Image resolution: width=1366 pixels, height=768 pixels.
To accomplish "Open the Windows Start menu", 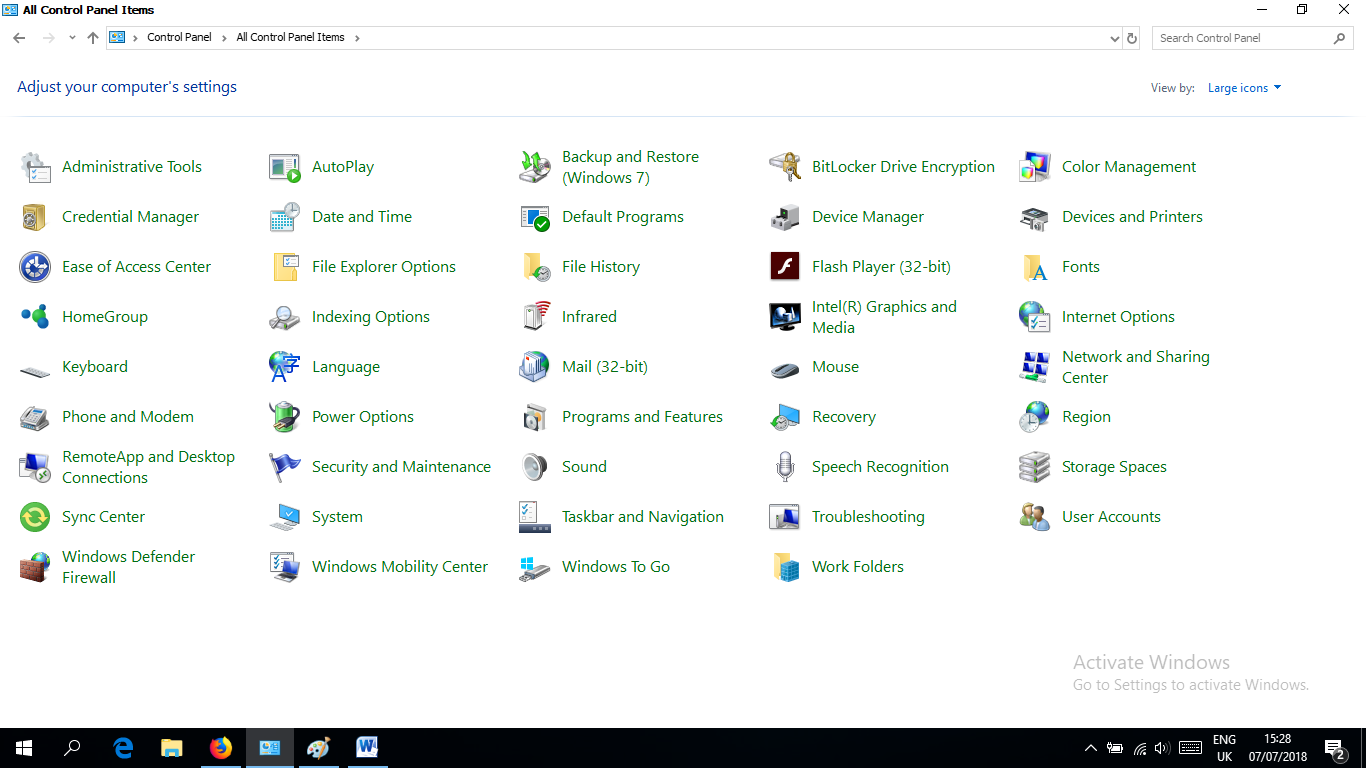I will click(24, 748).
